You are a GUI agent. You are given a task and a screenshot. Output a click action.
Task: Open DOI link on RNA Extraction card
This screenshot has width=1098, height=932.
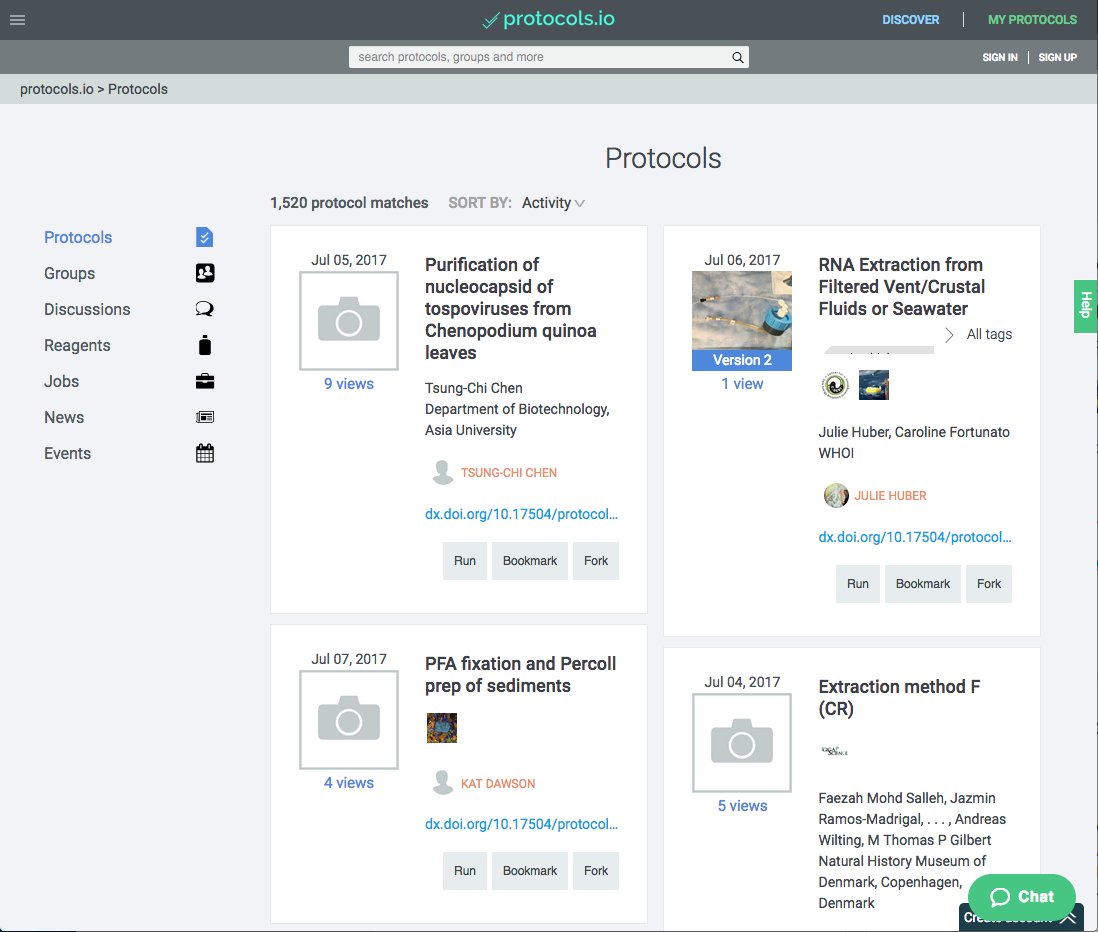pos(915,538)
